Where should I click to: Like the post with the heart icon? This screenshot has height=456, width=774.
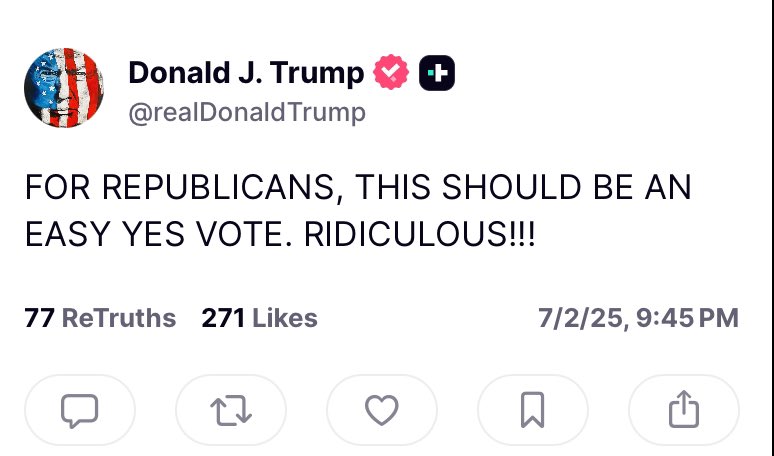(x=381, y=410)
